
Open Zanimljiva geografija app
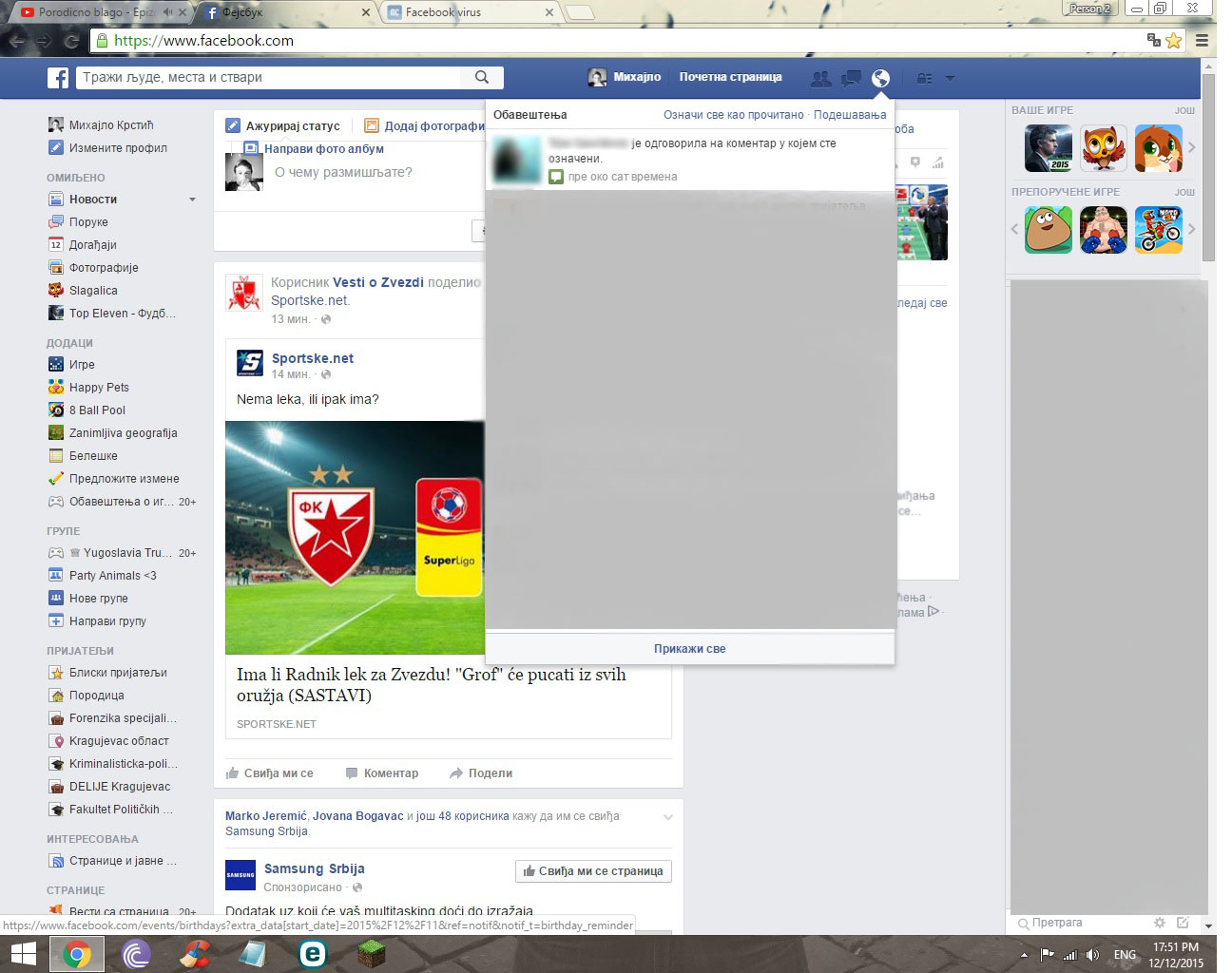coord(112,433)
